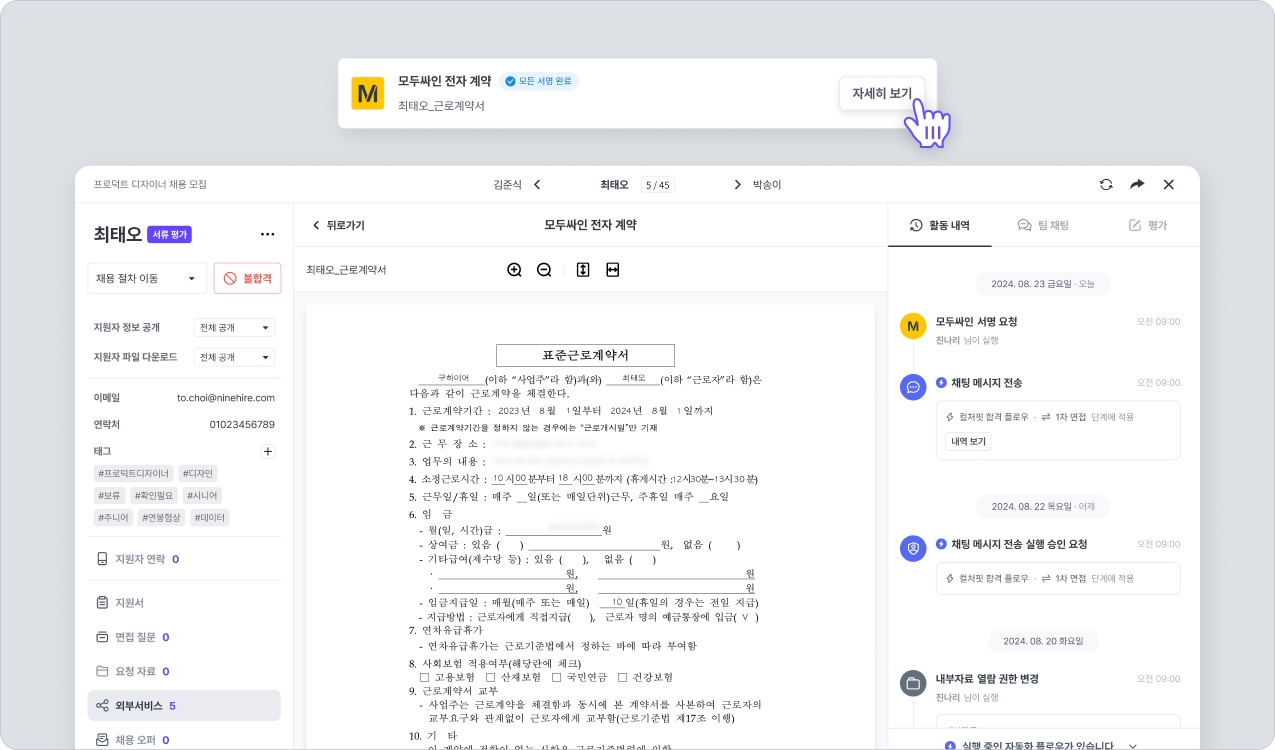Viewport: 1275px width, 750px height.
Task: Click the 최태오_근로계약서 filename in viewer toolbar
Action: tap(346, 270)
